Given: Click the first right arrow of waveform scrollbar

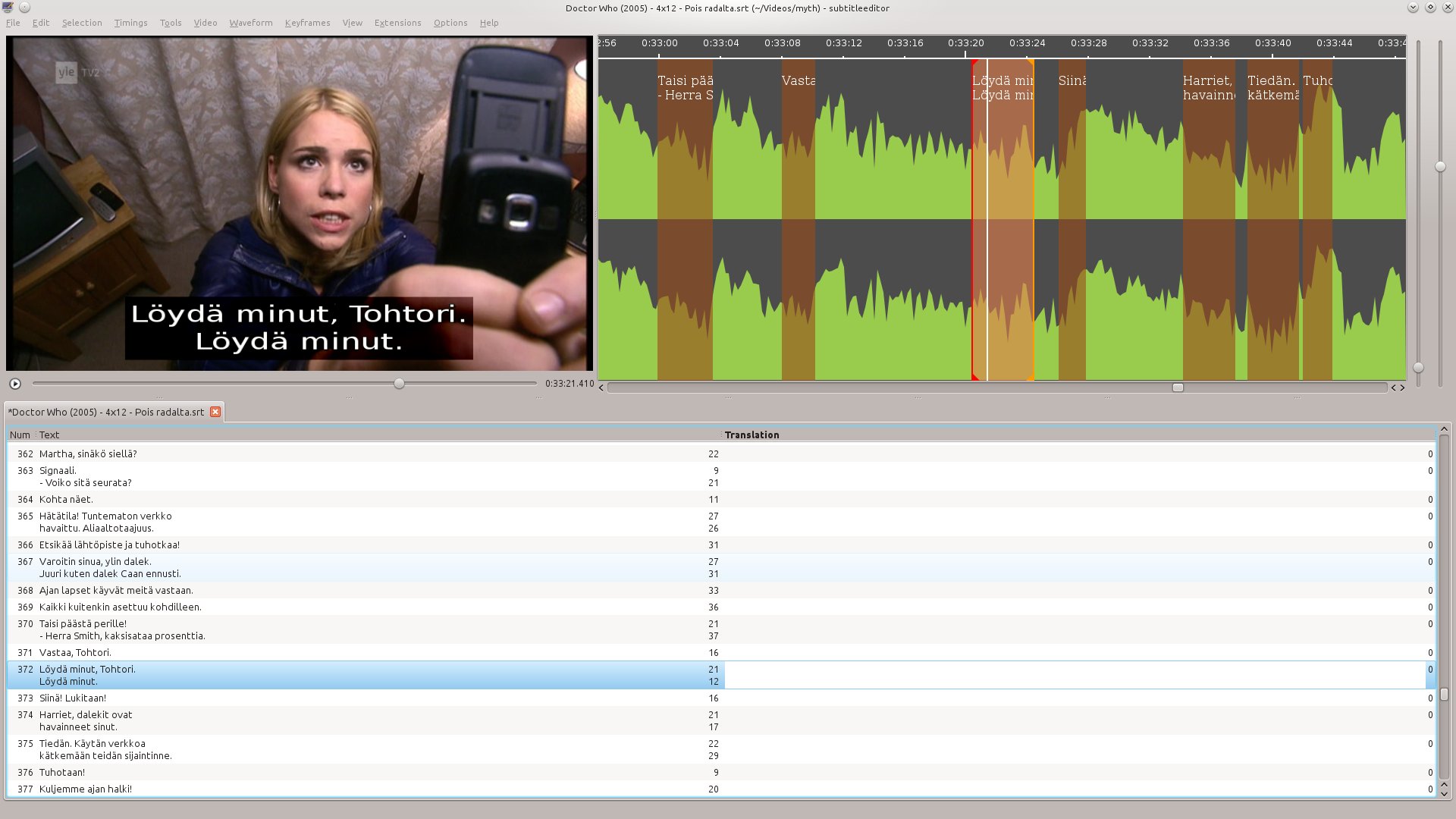Looking at the screenshot, I should coord(1393,388).
